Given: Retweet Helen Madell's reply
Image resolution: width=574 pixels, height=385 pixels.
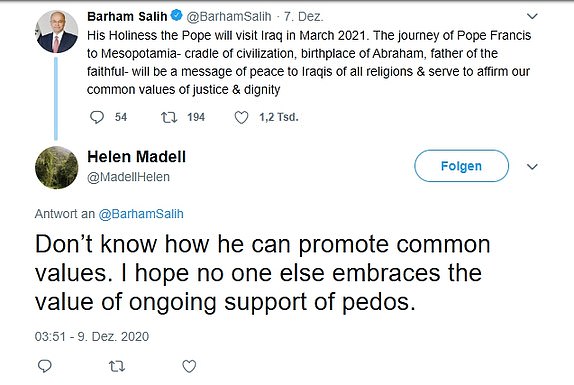Looking at the screenshot, I should pyautogui.click(x=117, y=366).
